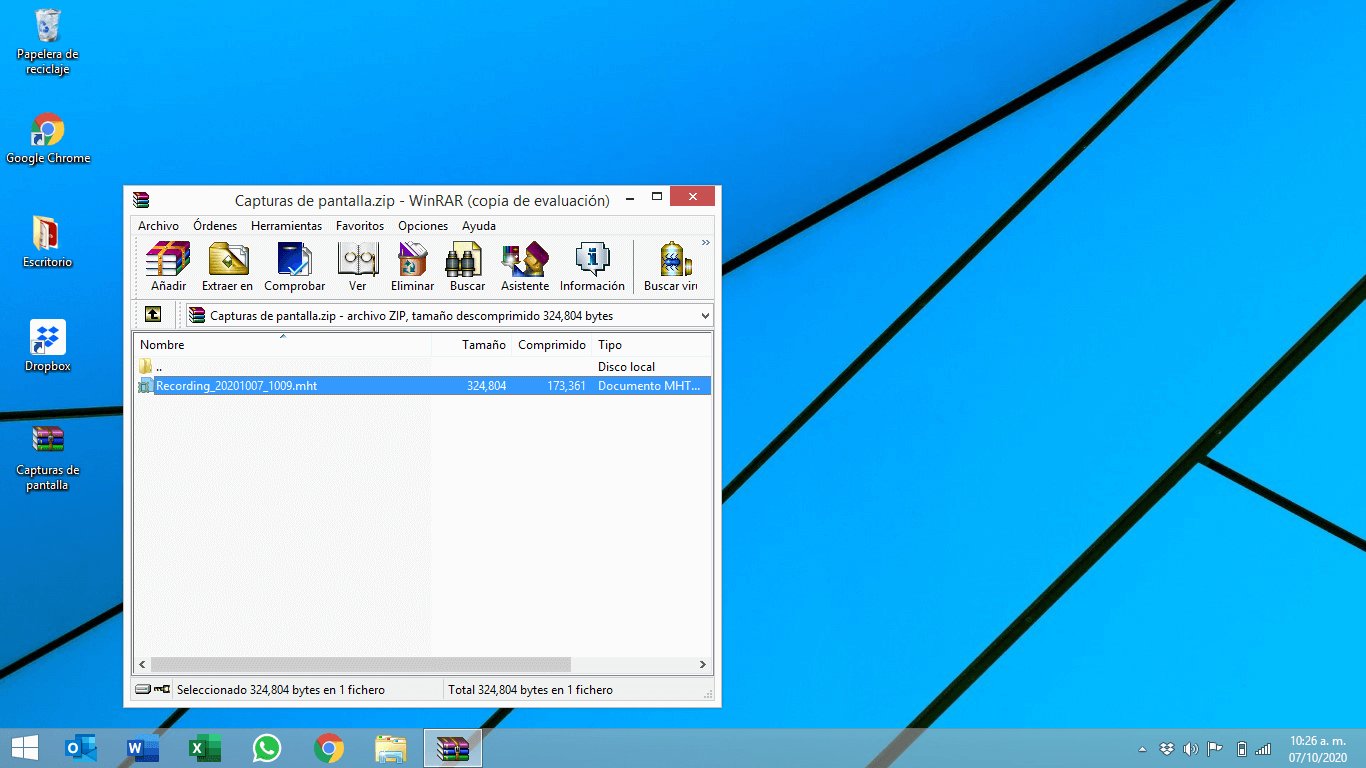1366x768 pixels.
Task: Open the Órdenes menu
Action: (215, 226)
